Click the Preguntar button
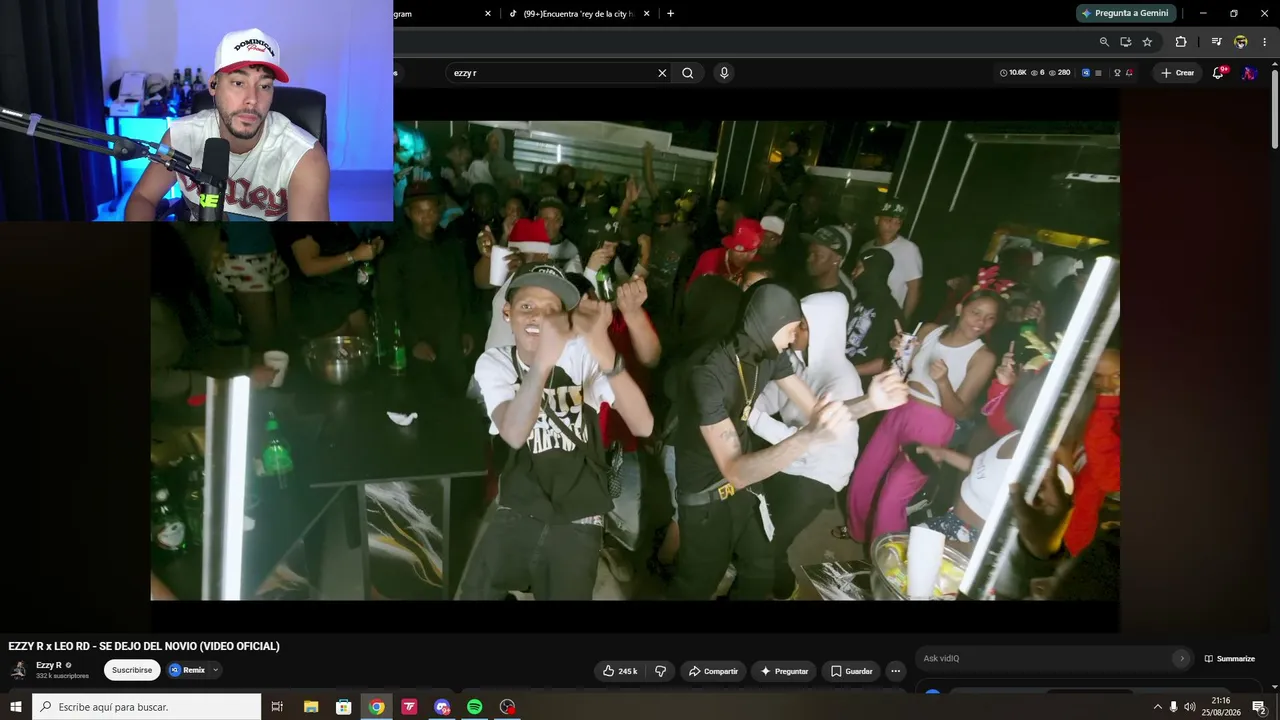 tap(784, 671)
